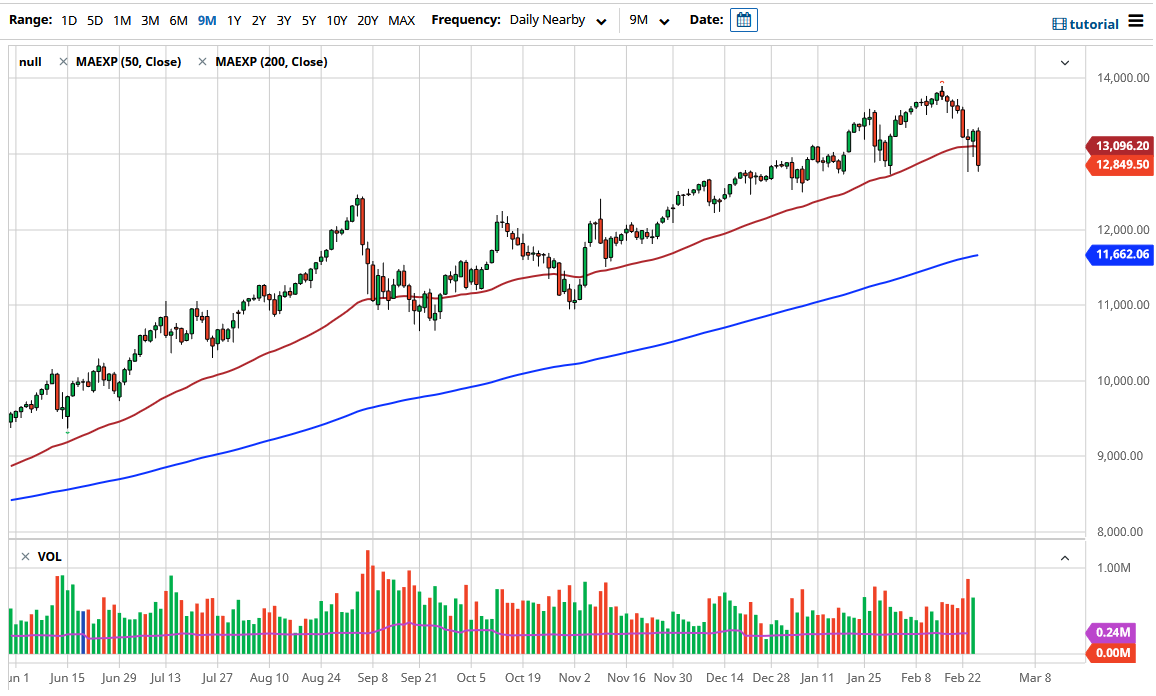Select the 5D range option
1156x696 pixels.
(95, 20)
